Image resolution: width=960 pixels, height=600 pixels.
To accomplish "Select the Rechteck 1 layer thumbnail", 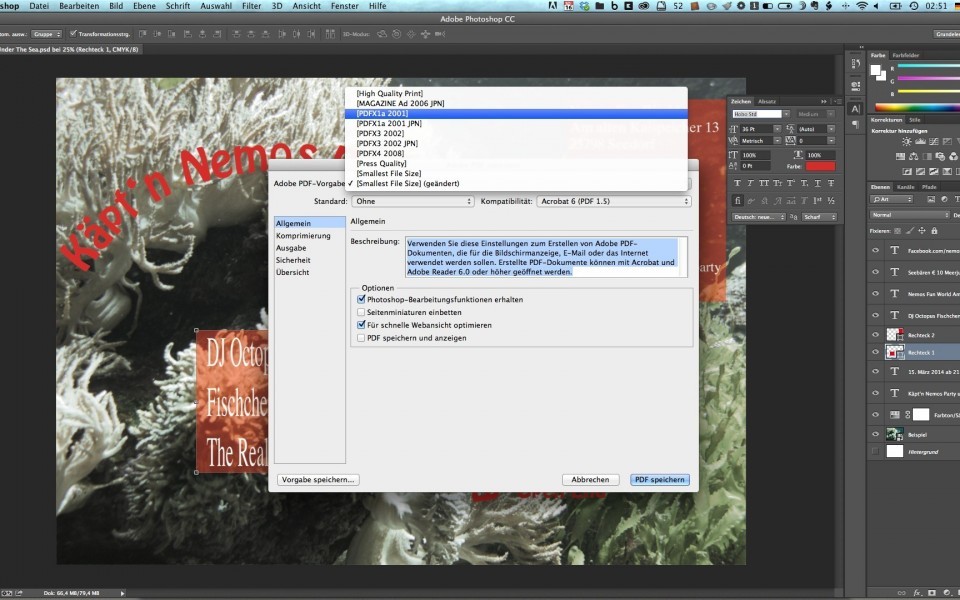I will [x=894, y=352].
